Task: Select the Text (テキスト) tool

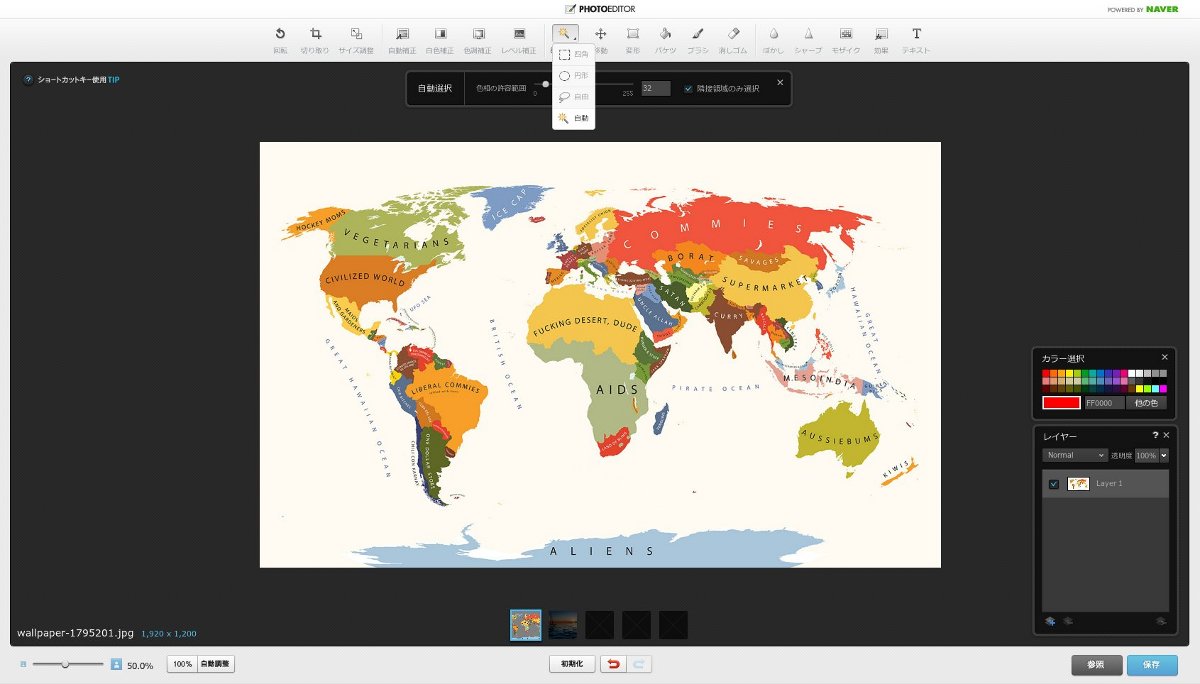Action: (916, 39)
